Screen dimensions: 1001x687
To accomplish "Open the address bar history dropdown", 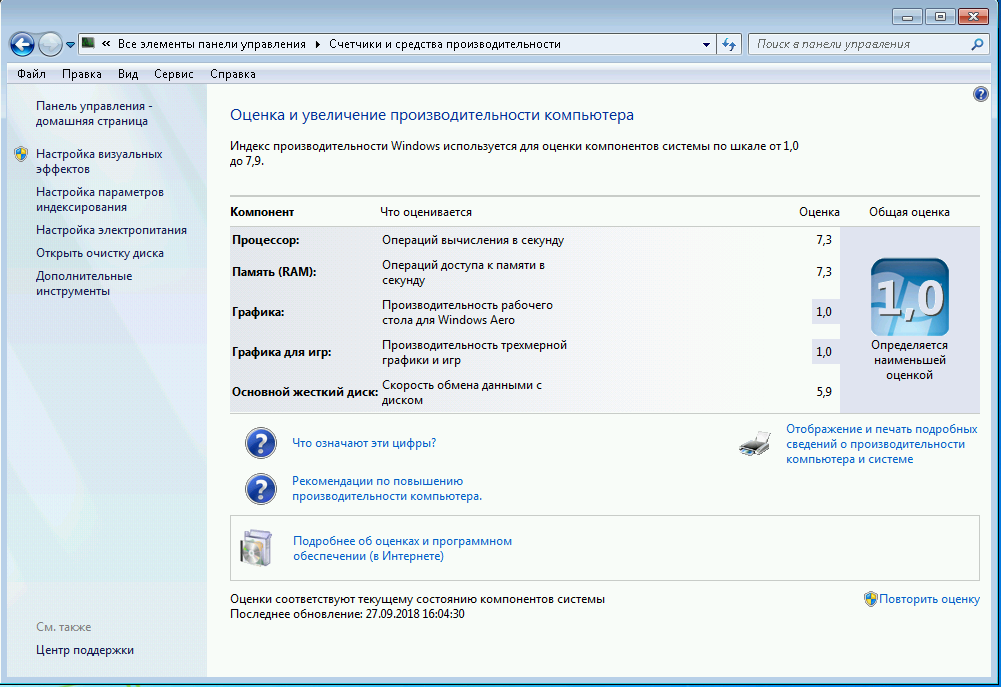I will point(706,45).
